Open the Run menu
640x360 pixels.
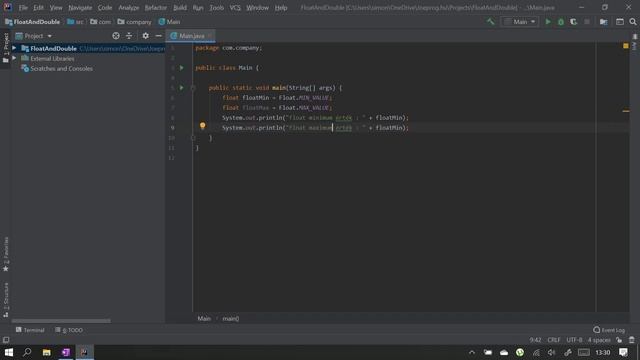(198, 7)
